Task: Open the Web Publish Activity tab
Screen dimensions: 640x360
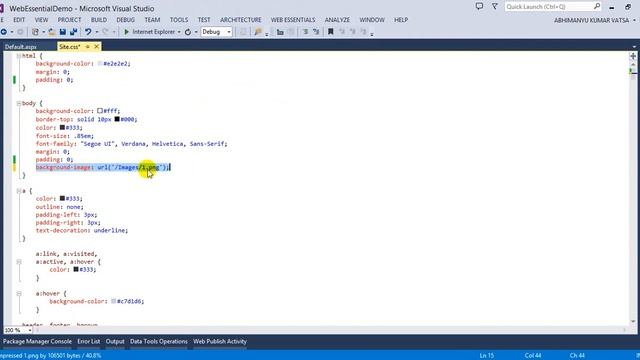Action: [x=220, y=341]
